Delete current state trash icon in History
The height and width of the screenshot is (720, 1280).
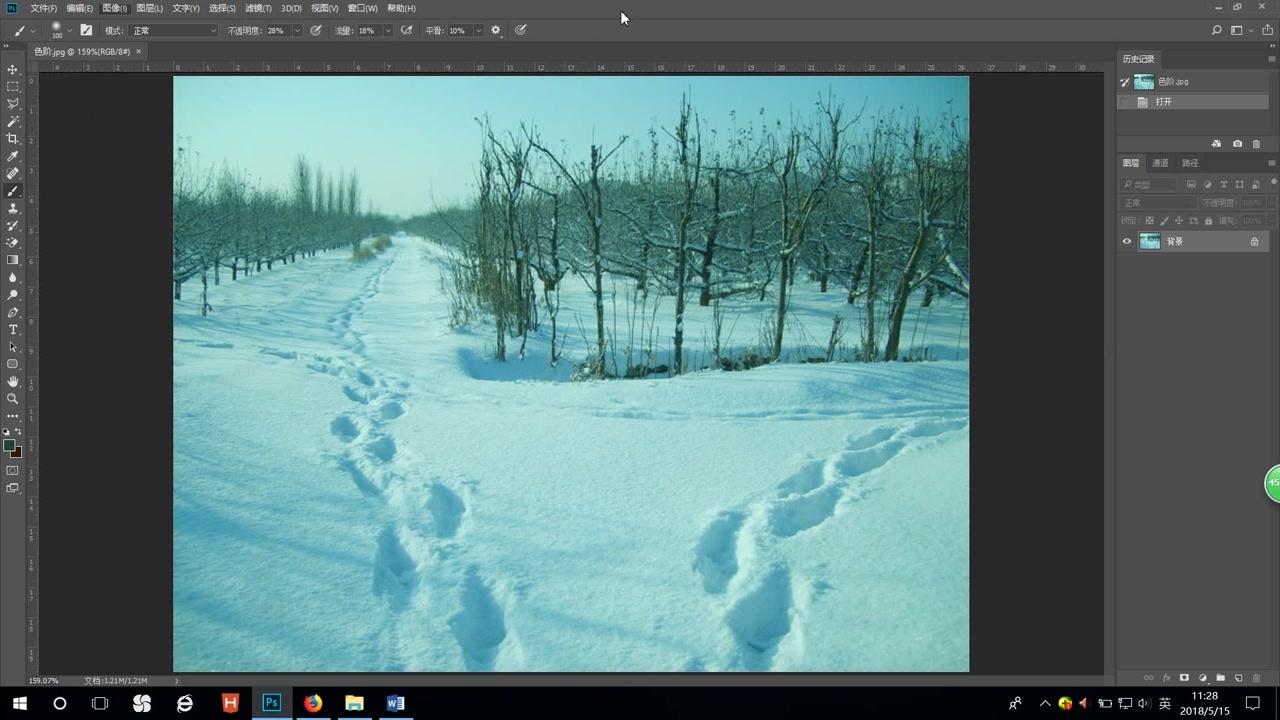point(1256,144)
